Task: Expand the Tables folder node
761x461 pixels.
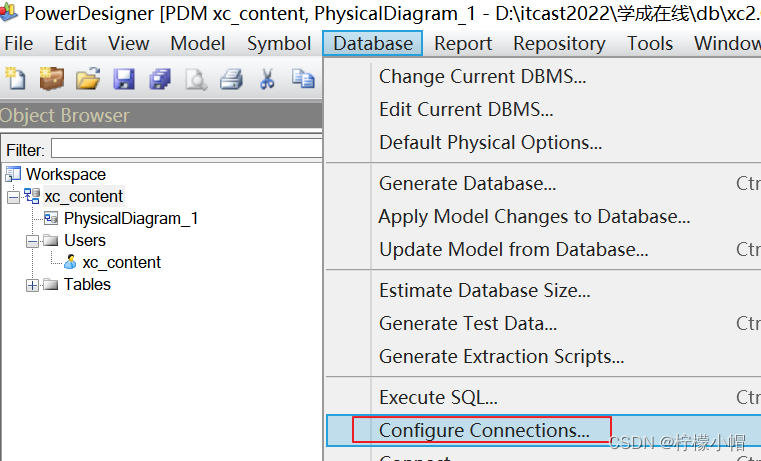Action: 32,285
